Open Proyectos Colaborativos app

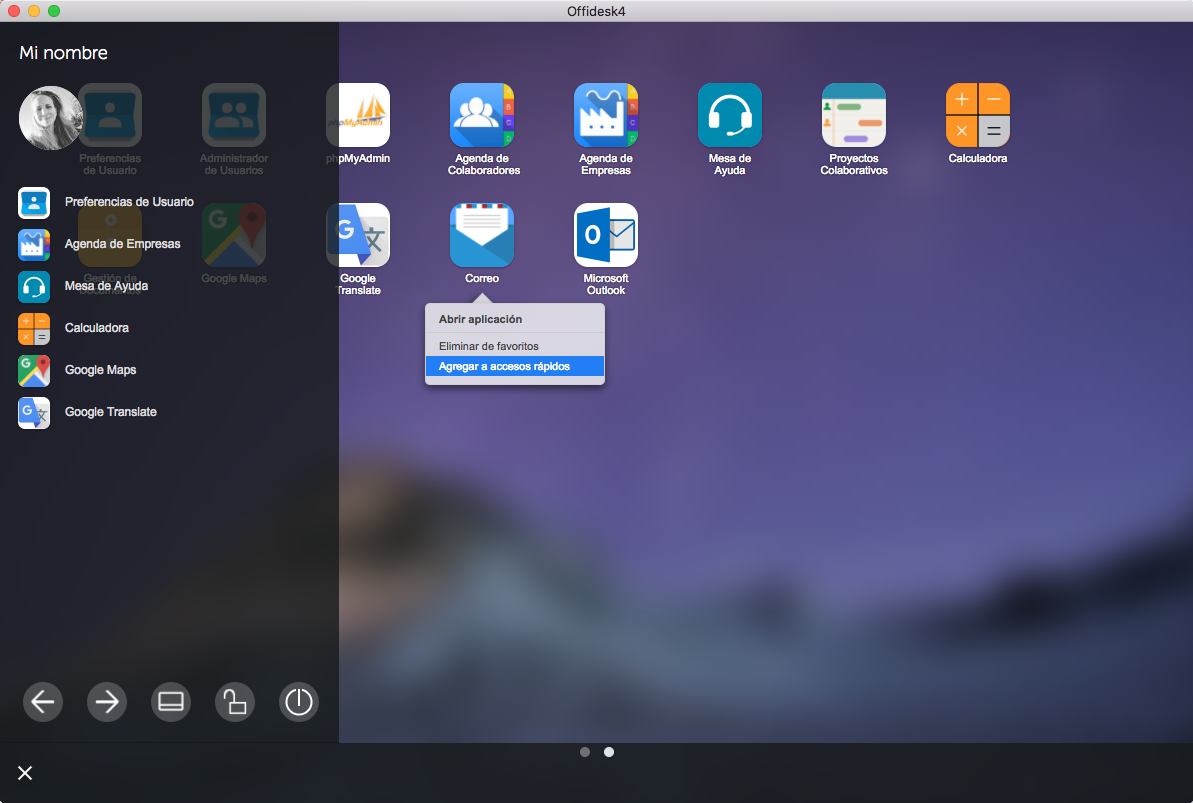[x=854, y=115]
